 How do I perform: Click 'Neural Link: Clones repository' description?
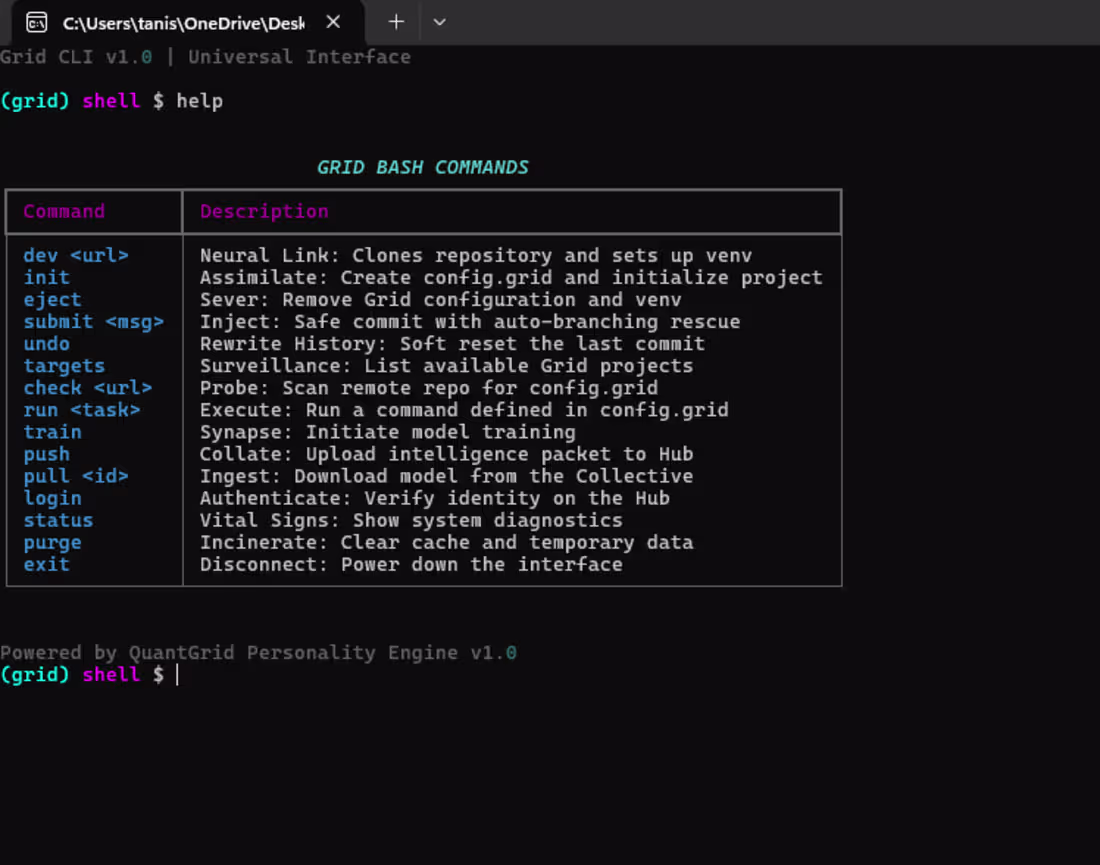pos(476,255)
